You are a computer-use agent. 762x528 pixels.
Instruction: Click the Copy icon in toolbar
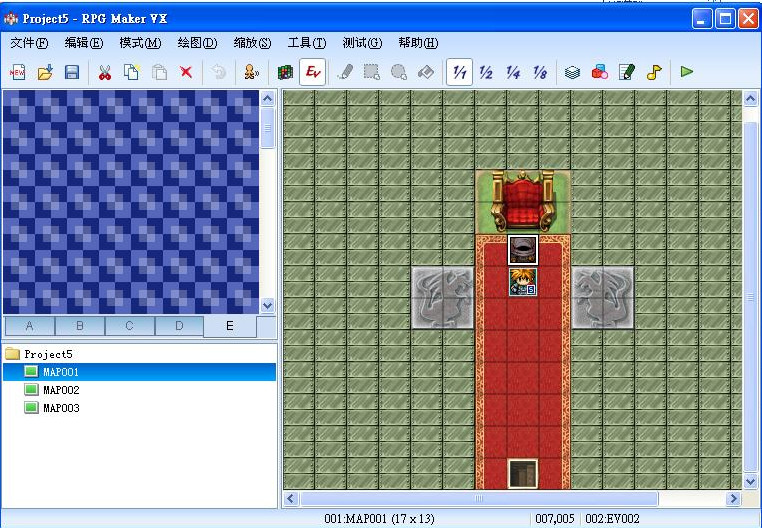coord(132,72)
